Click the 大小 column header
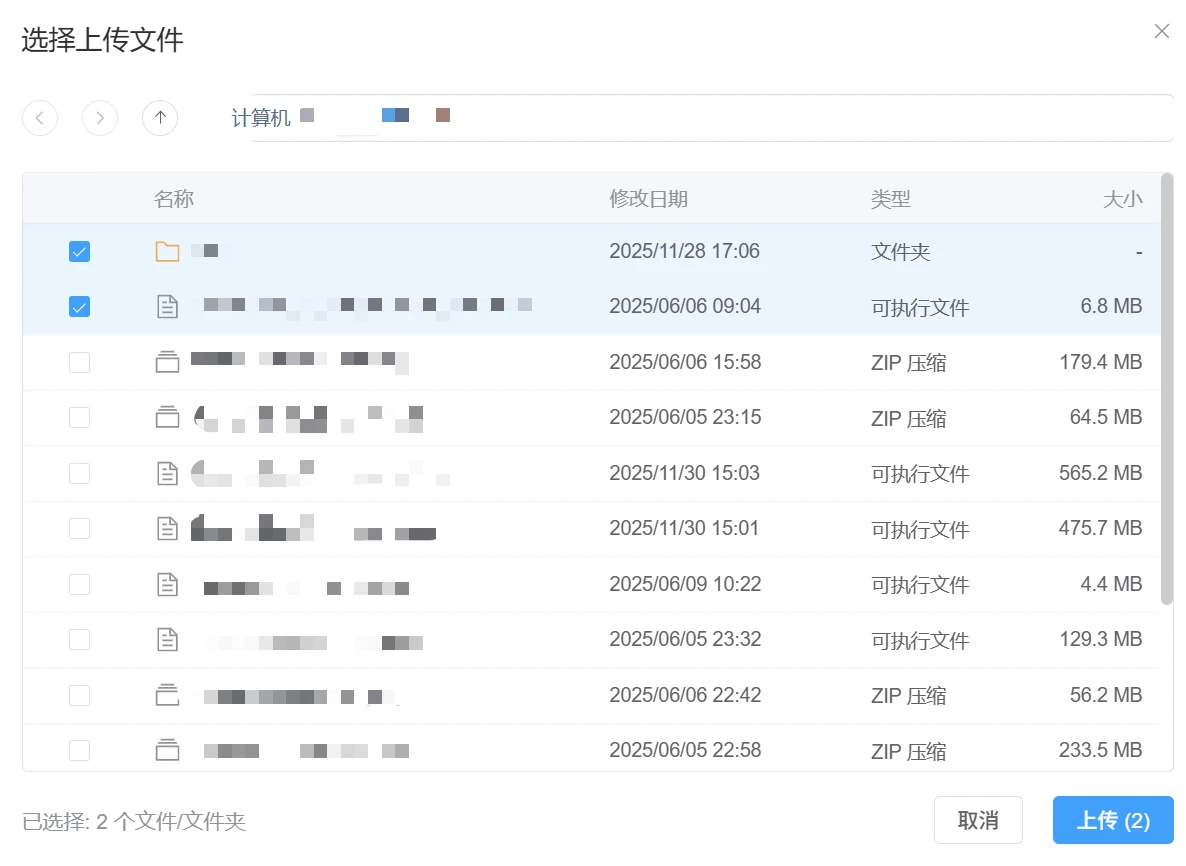Screen dimensions: 1186x866 pyautogui.click(x=1122, y=199)
